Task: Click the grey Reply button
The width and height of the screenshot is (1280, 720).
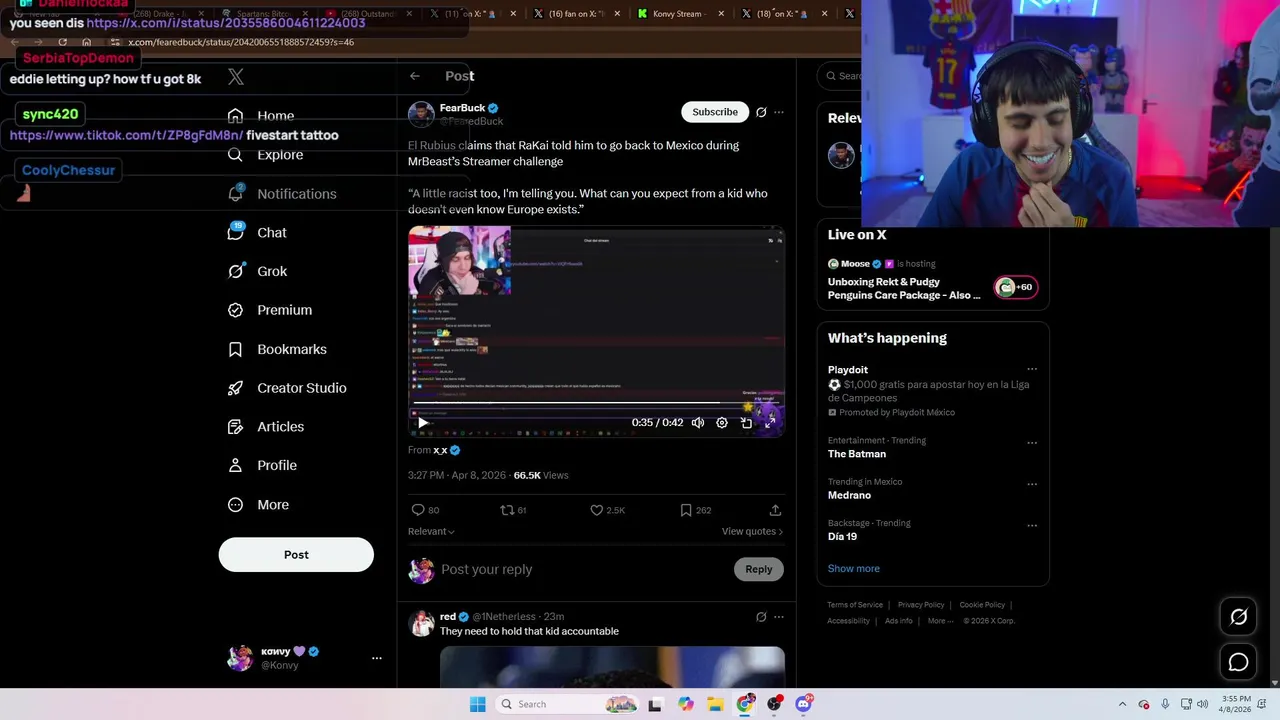Action: pyautogui.click(x=759, y=570)
